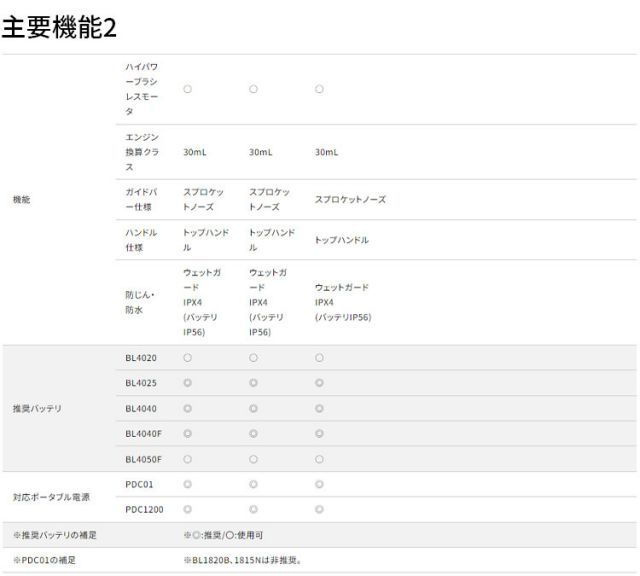Click the third-column circle in PDC01 row

(x=319, y=484)
